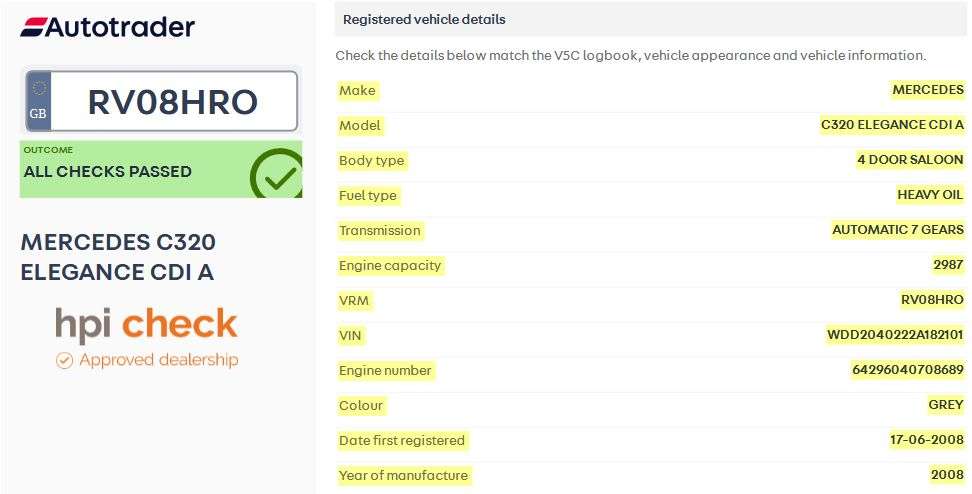Select the RV08HRO number plate
972x494 pixels.
click(x=161, y=101)
